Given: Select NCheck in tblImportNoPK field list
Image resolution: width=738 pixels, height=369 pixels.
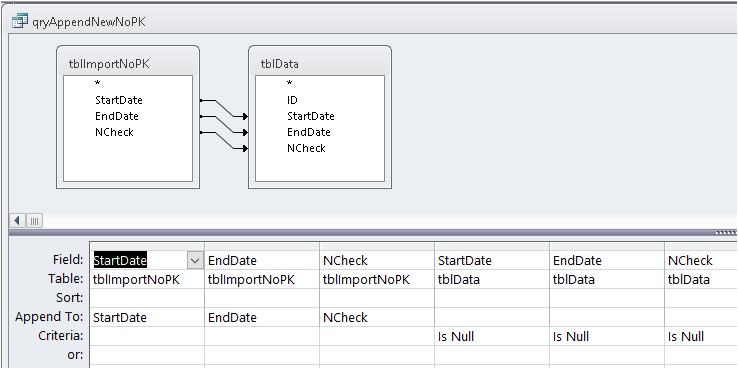Looking at the screenshot, I should 114,132.
